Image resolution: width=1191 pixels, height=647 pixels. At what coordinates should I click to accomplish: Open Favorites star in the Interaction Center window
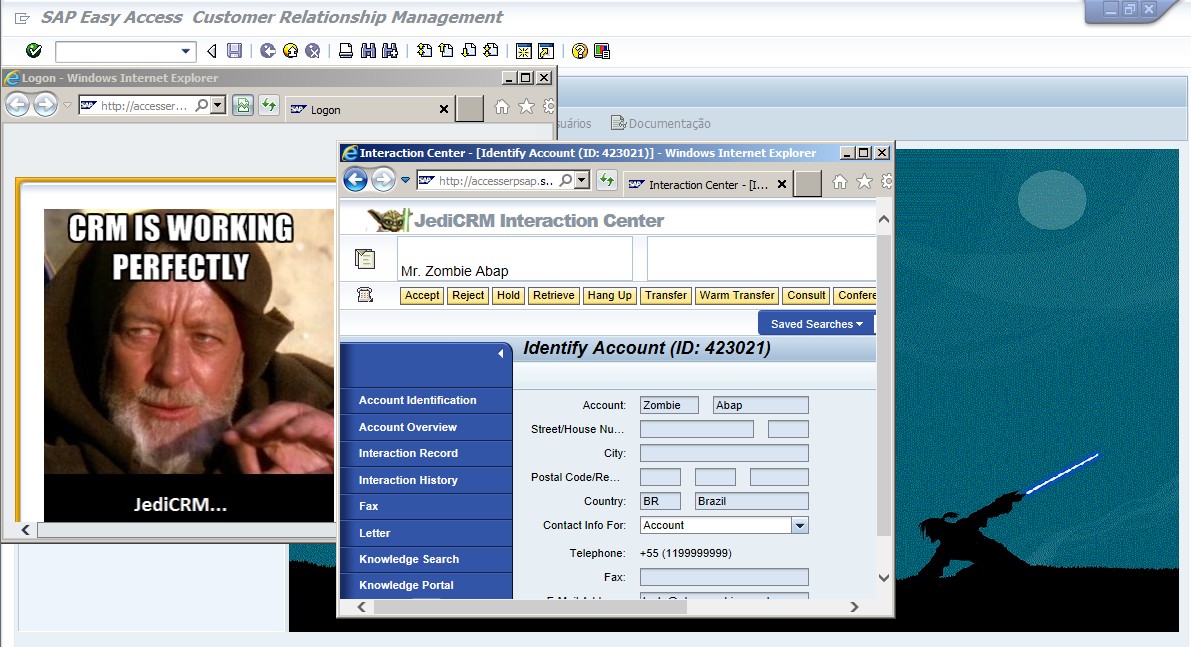(x=864, y=181)
